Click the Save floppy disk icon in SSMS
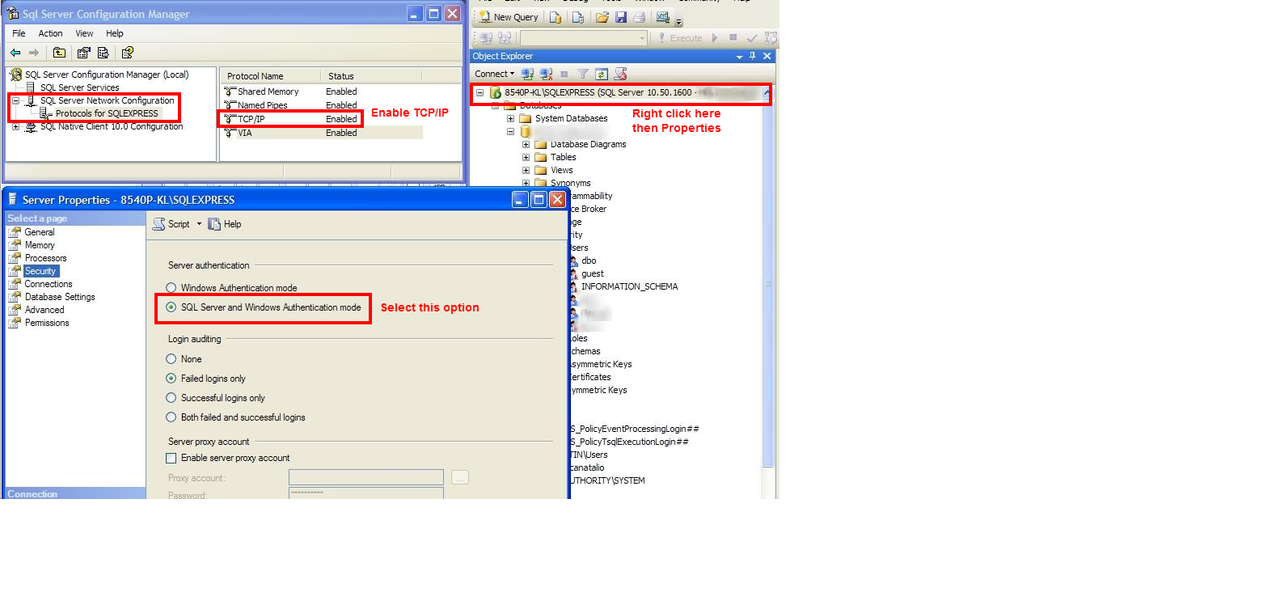This screenshot has height=597, width=1280. (621, 17)
